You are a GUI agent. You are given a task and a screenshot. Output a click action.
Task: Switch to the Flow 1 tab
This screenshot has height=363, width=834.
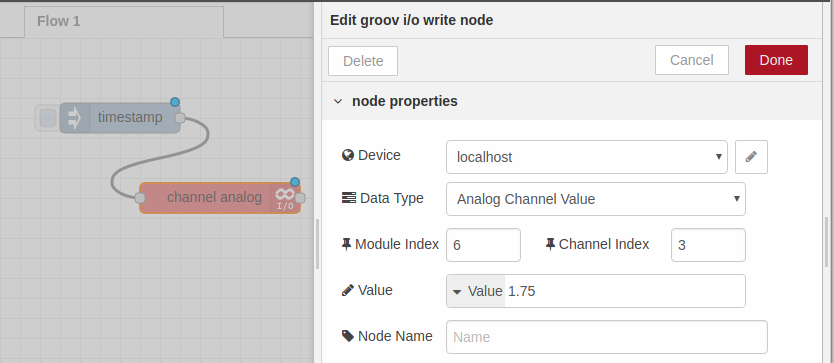(x=124, y=22)
